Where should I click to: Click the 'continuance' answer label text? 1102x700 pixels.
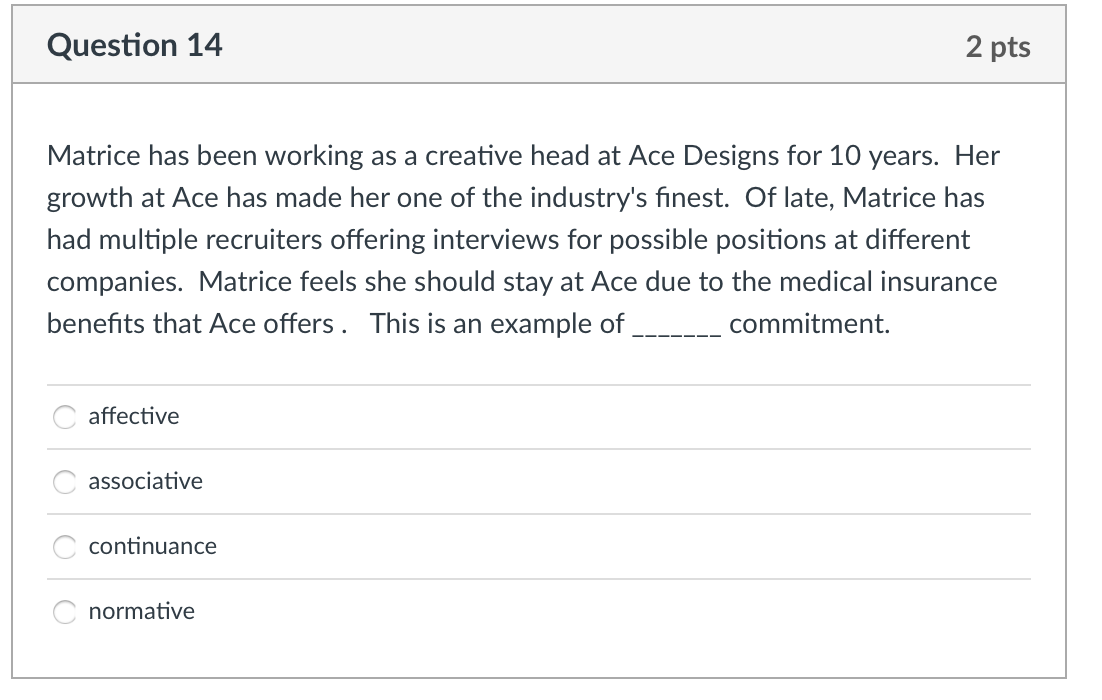click(152, 546)
